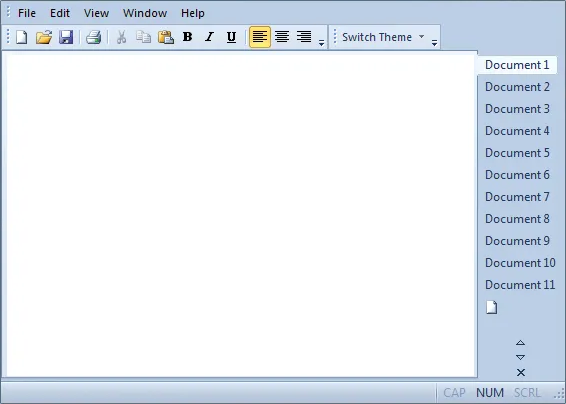Toggle Underline formatting

point(231,37)
